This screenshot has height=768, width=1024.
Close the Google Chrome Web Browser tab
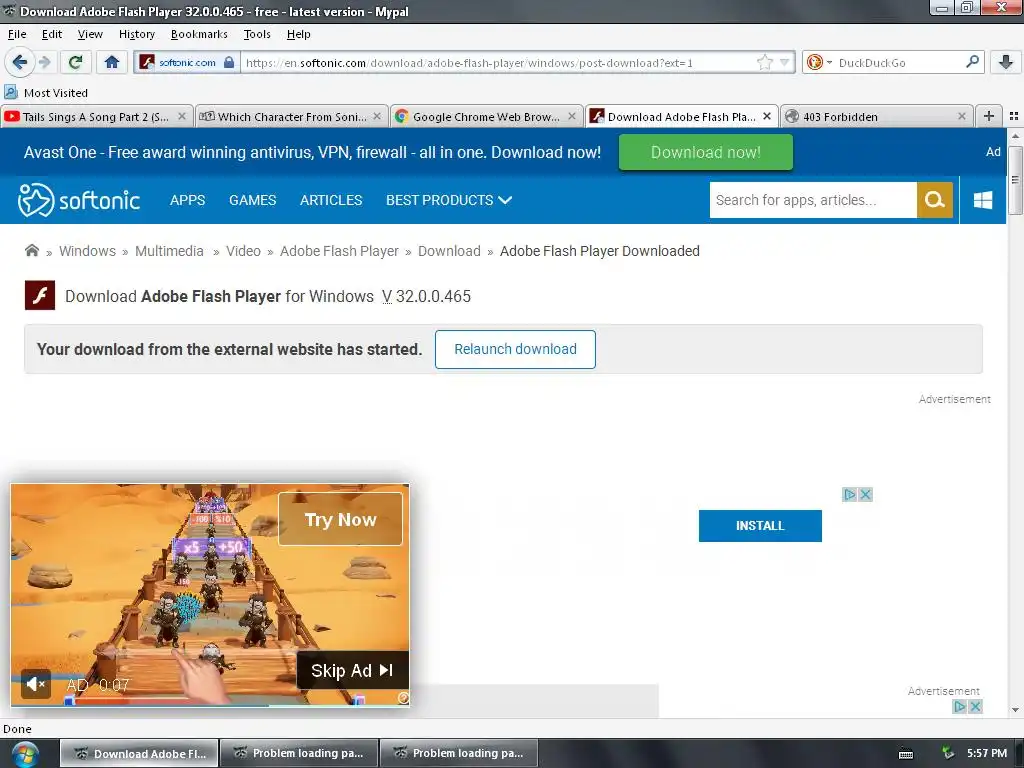(x=572, y=116)
